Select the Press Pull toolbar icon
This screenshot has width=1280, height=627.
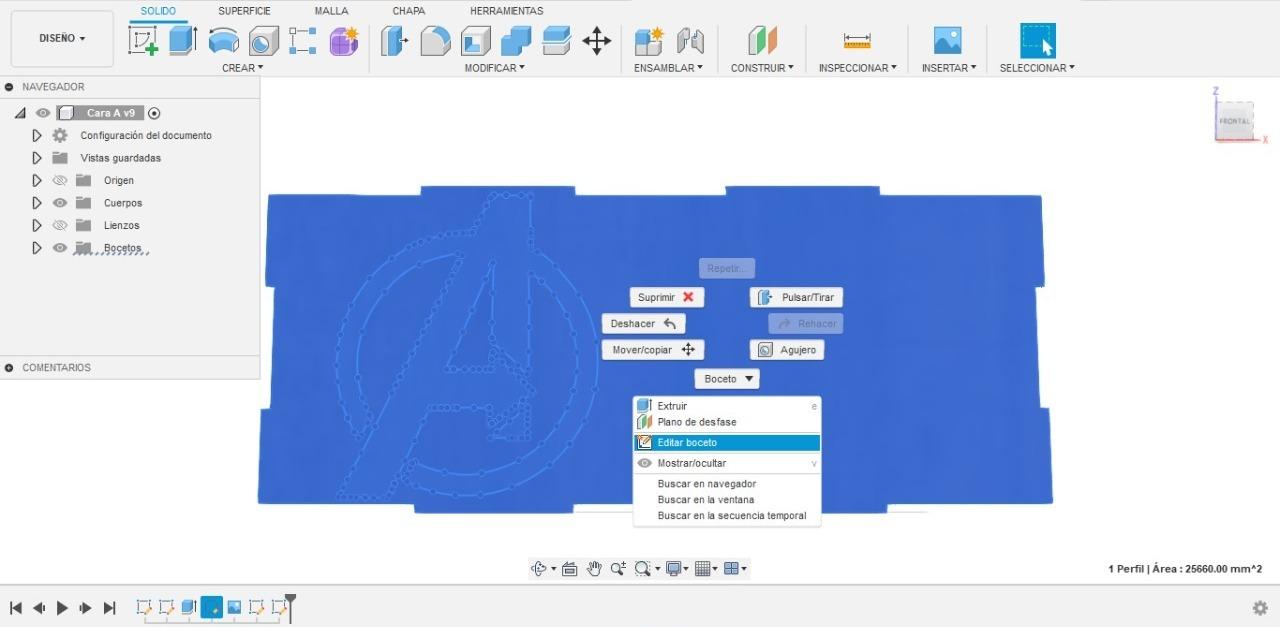point(395,41)
